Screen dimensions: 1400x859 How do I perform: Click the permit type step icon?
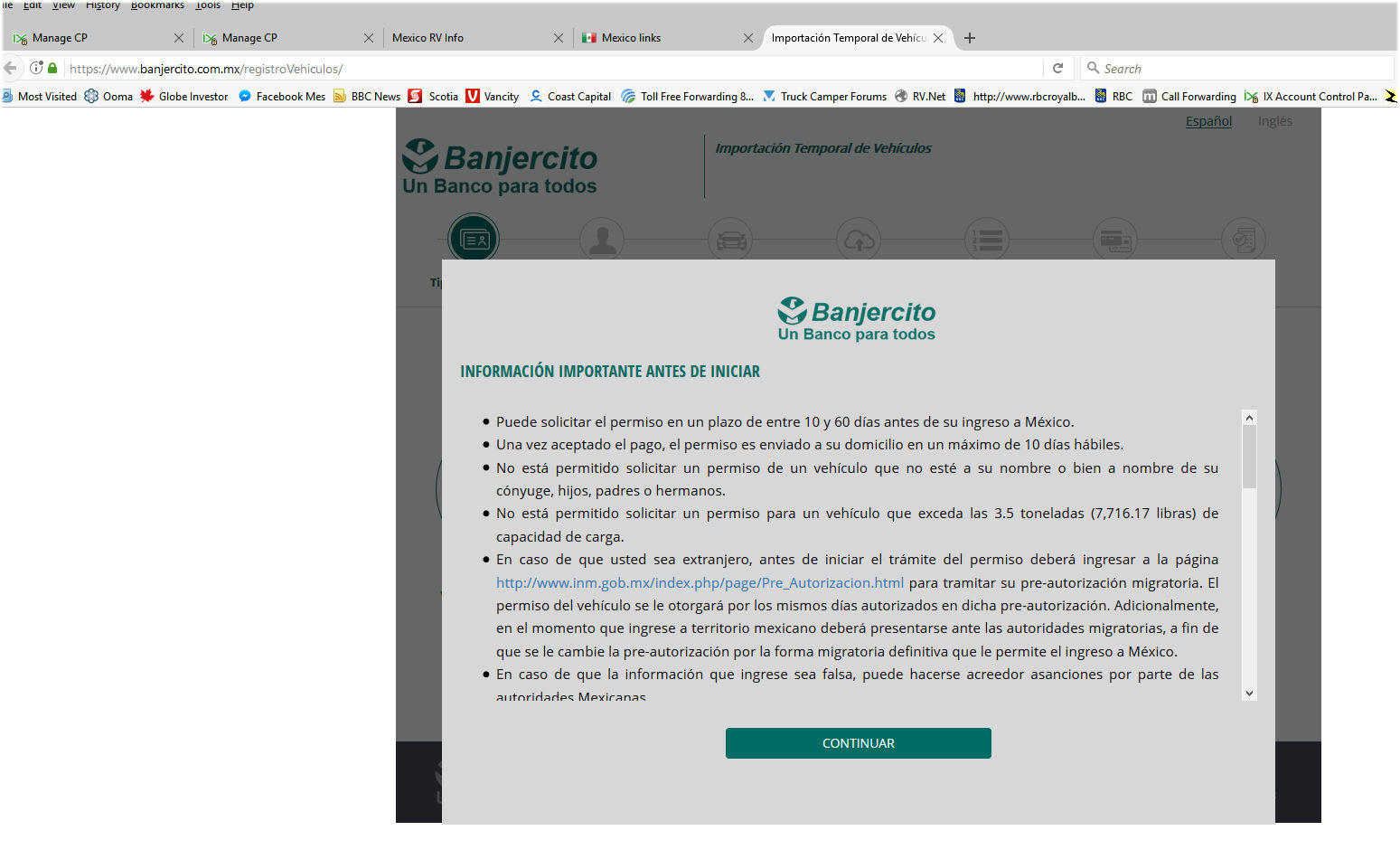474,240
